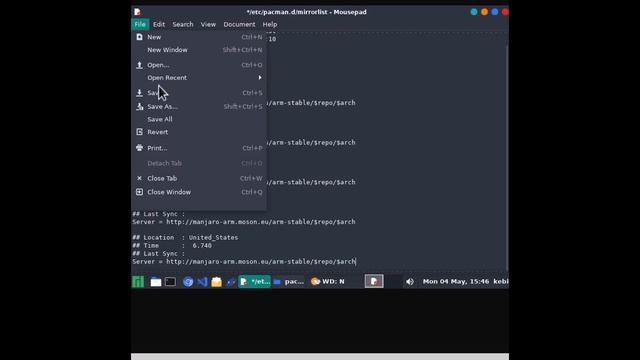Click the Save As icon in File menu
This screenshot has width=640, height=360.
139,107
